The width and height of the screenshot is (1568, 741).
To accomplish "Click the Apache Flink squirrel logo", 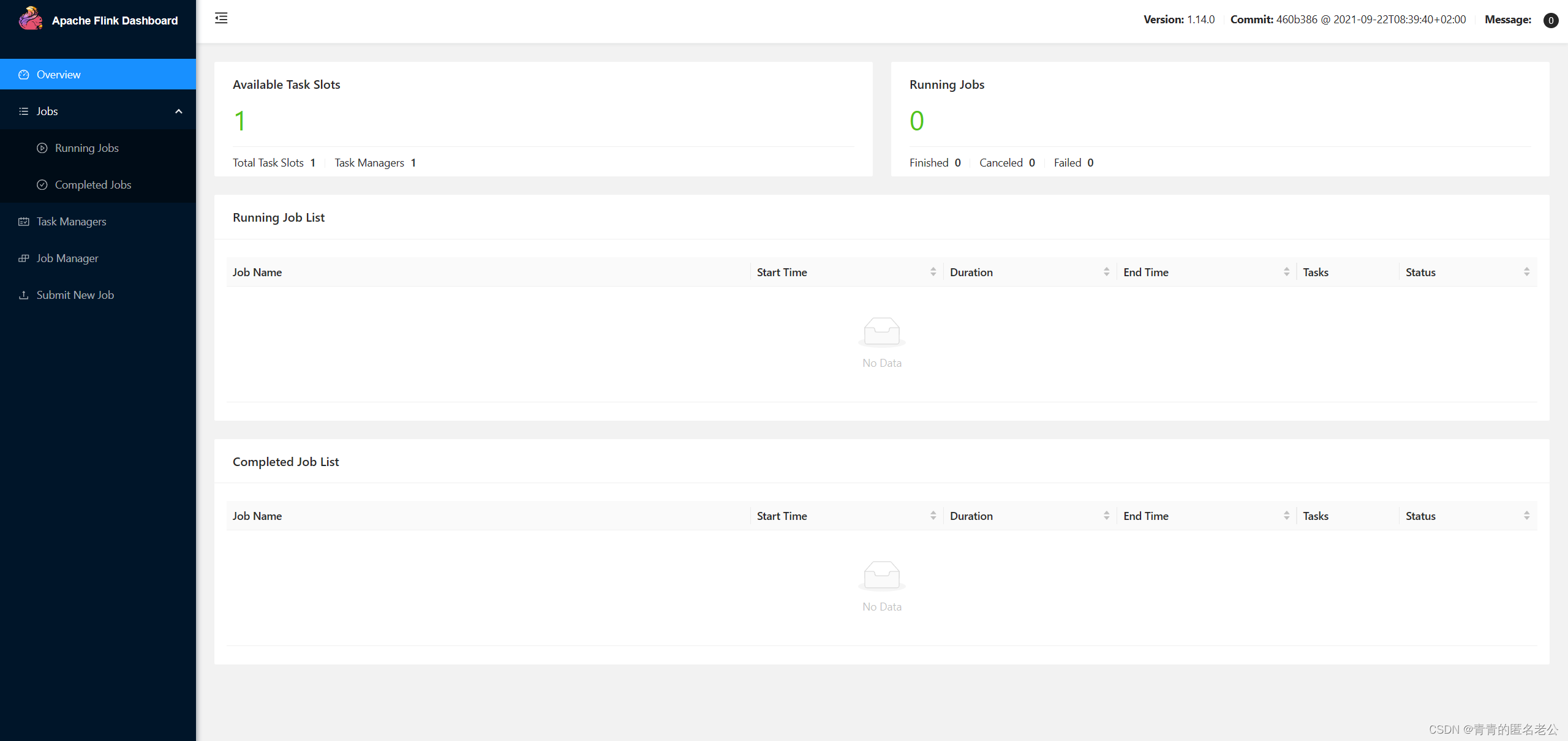I will [30, 19].
